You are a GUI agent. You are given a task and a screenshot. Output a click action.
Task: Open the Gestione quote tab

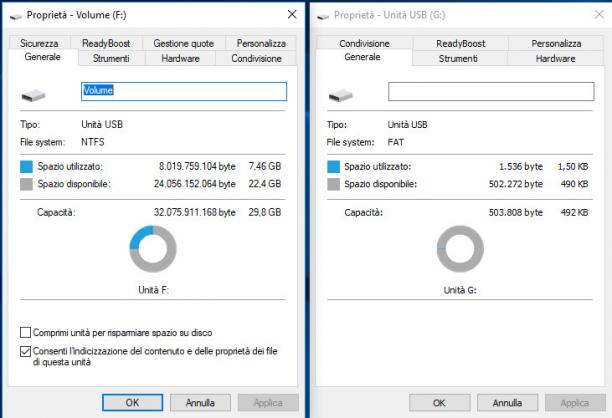tap(183, 43)
